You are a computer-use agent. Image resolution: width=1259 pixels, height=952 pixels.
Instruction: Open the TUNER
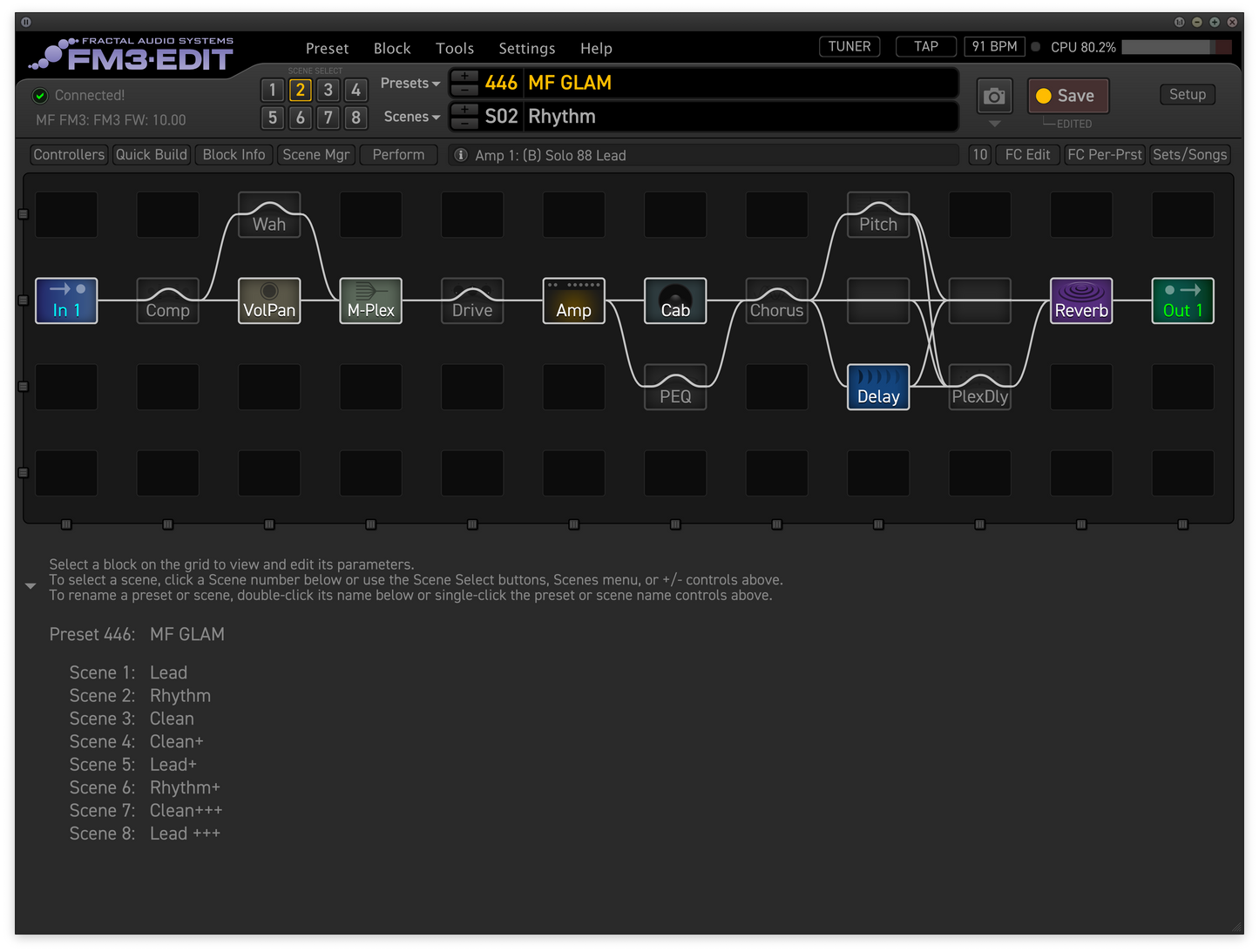pos(849,47)
